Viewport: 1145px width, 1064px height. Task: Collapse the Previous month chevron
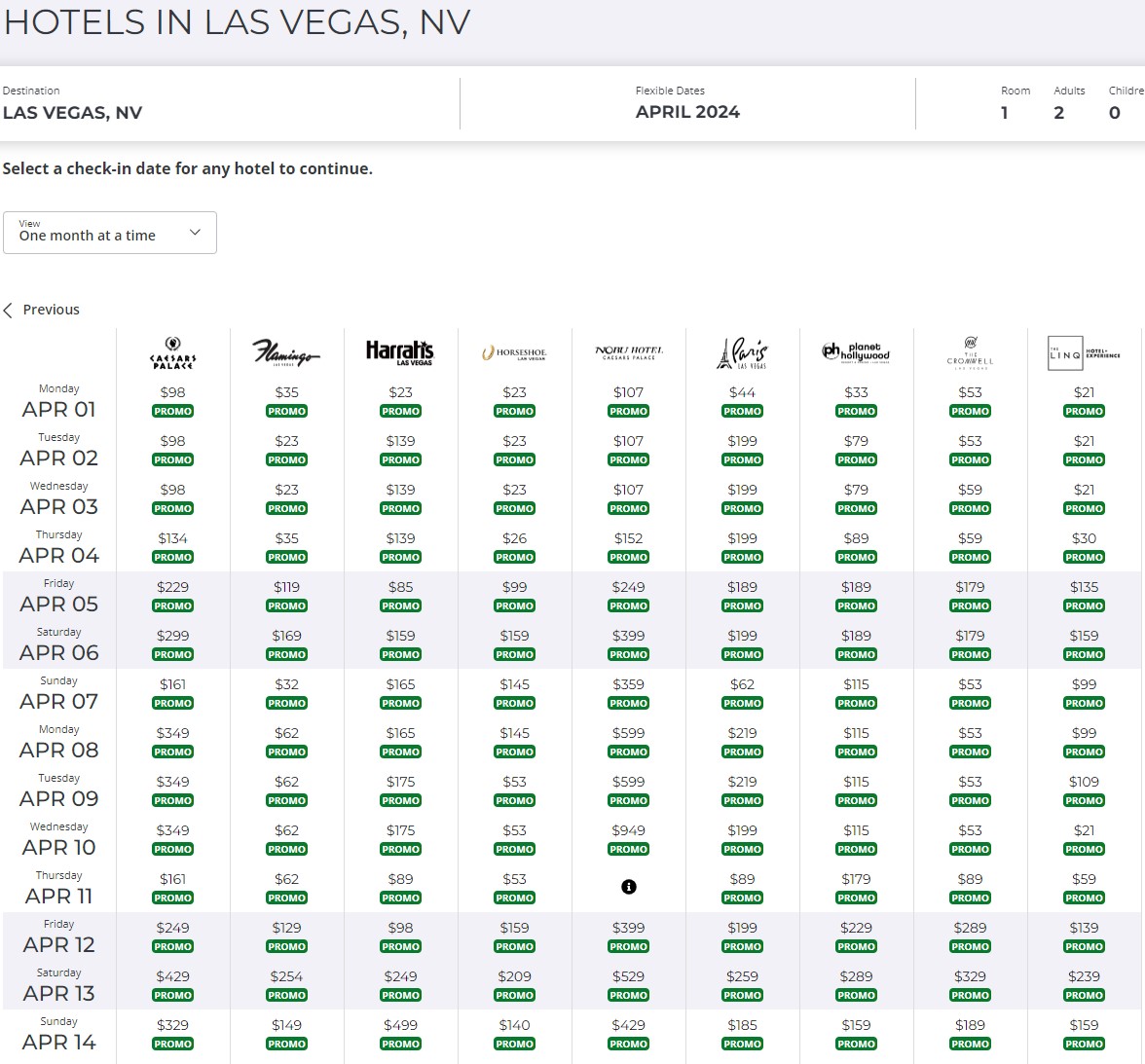click(x=9, y=309)
